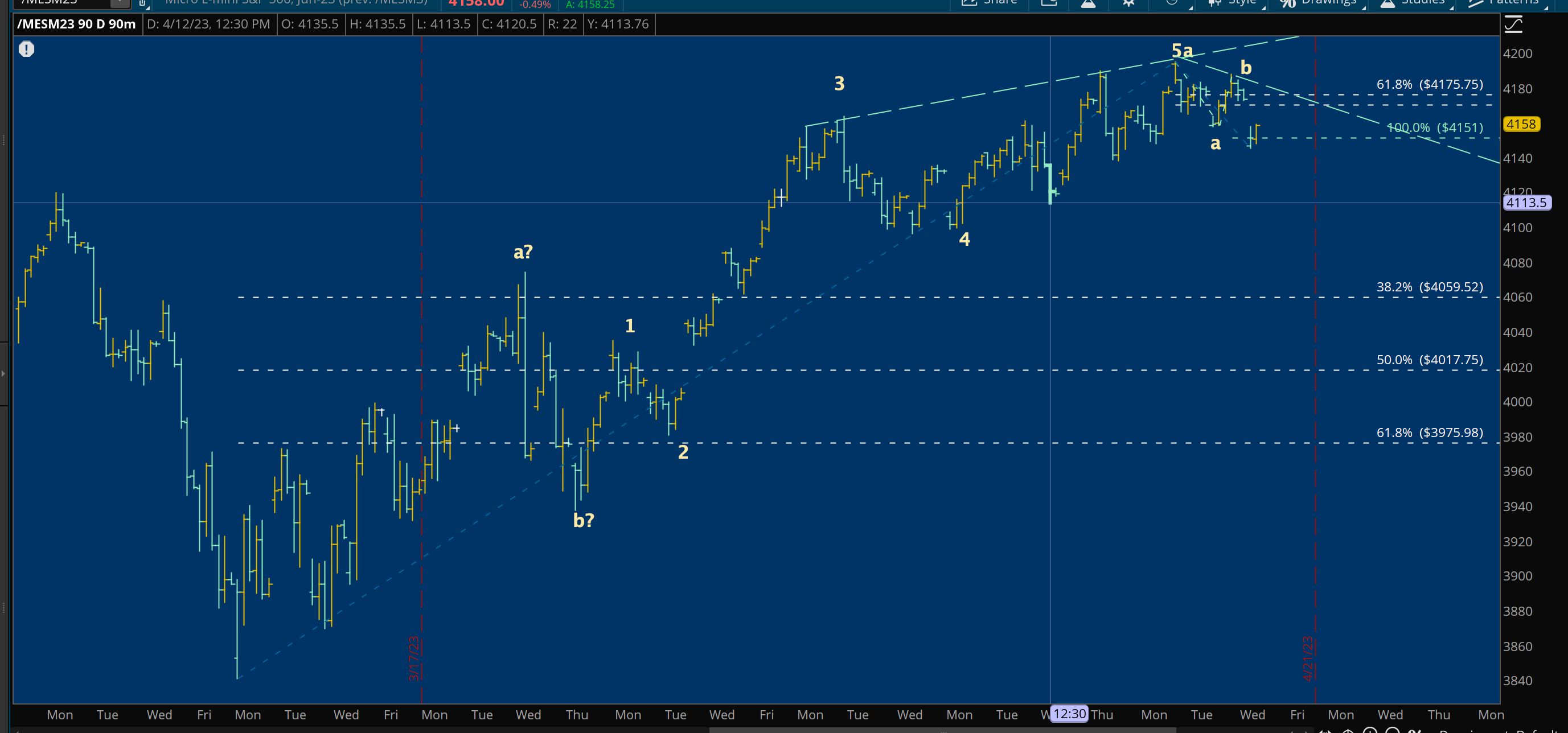Select the '100.0% ($4151)' Fibonacci label
This screenshot has width=1568, height=733.
pos(1435,127)
